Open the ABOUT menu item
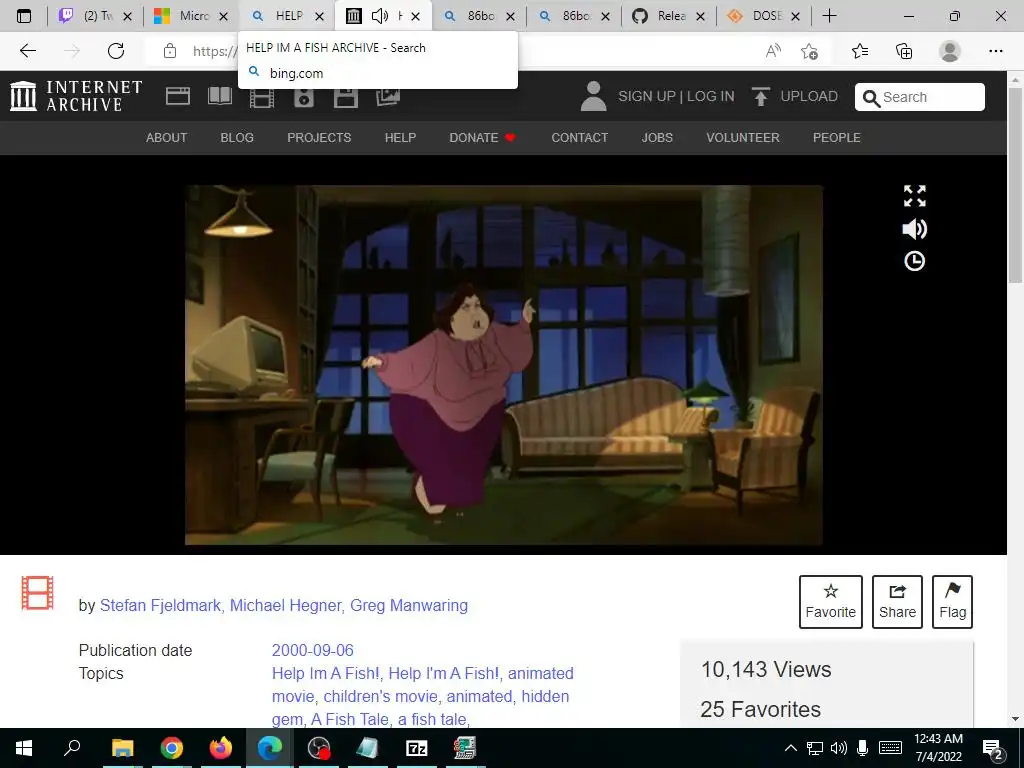 click(167, 138)
